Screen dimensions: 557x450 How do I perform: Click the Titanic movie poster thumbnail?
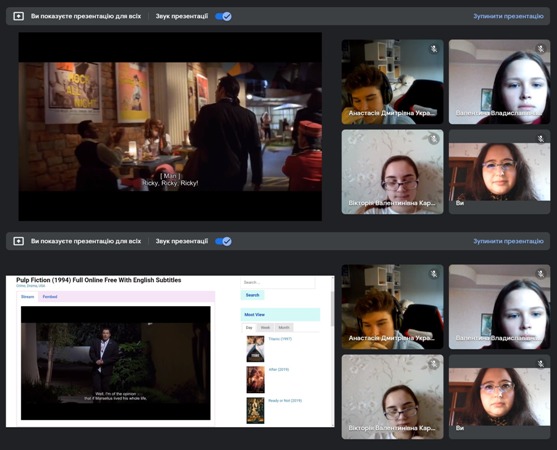(255, 349)
